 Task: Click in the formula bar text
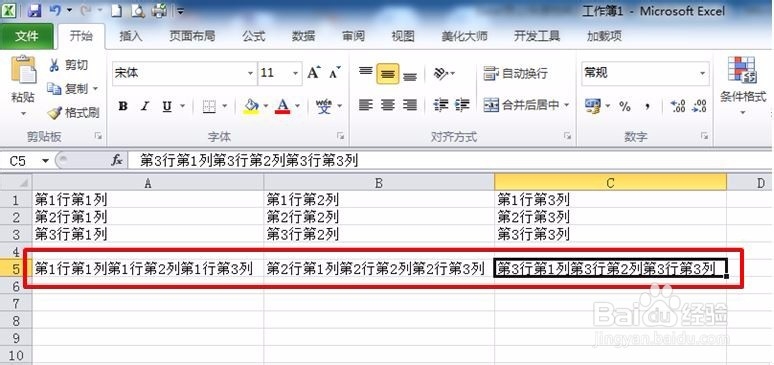pos(249,161)
